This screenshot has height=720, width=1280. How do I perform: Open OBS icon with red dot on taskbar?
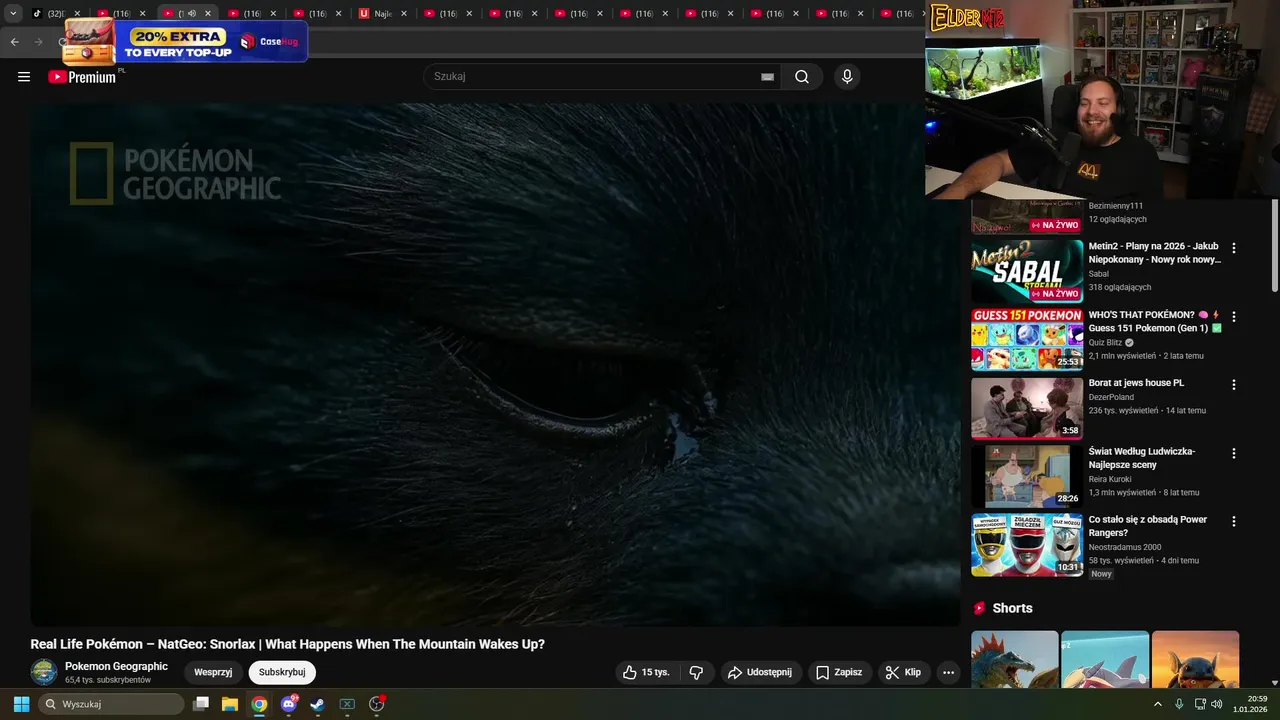377,704
